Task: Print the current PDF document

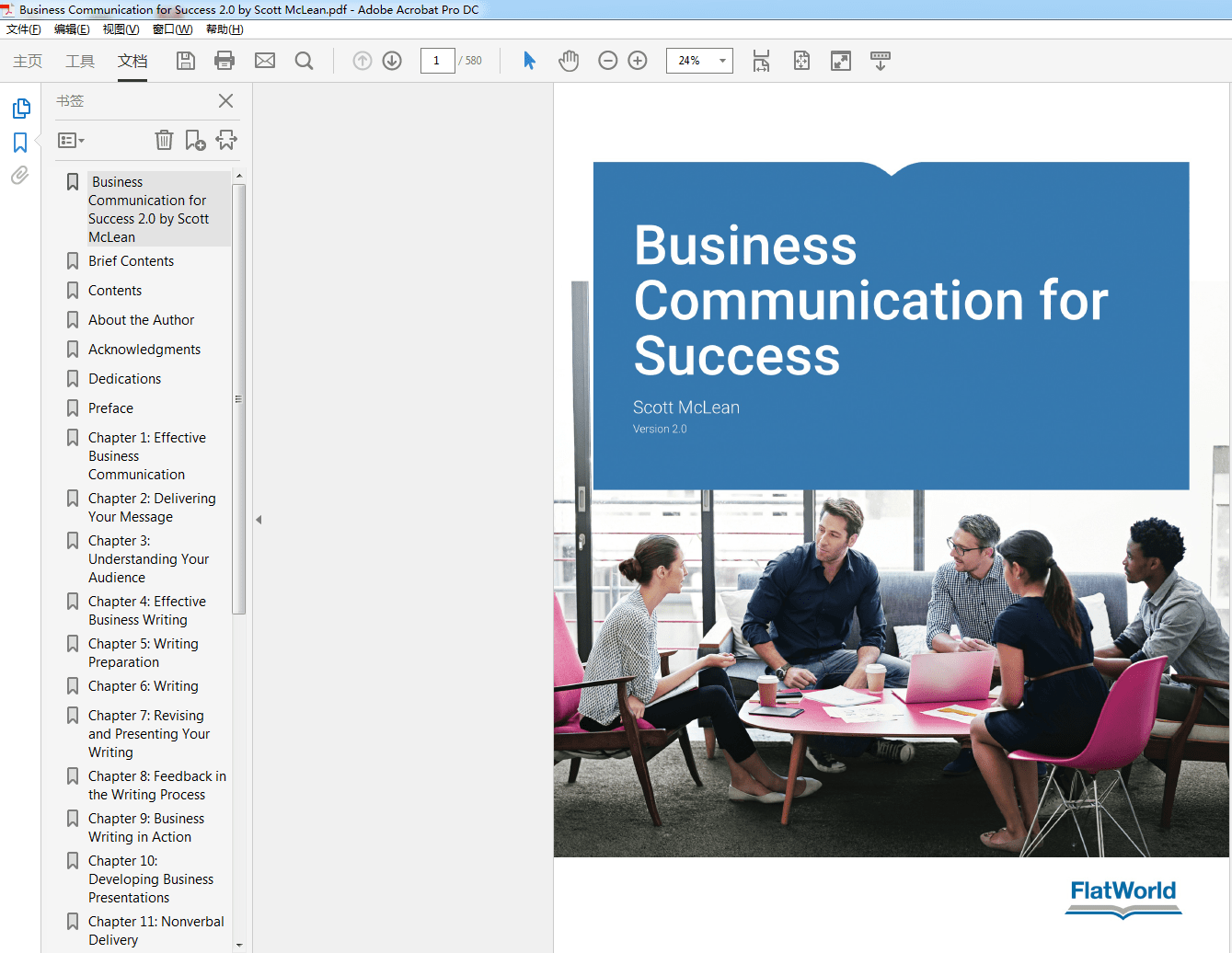Action: click(x=225, y=61)
